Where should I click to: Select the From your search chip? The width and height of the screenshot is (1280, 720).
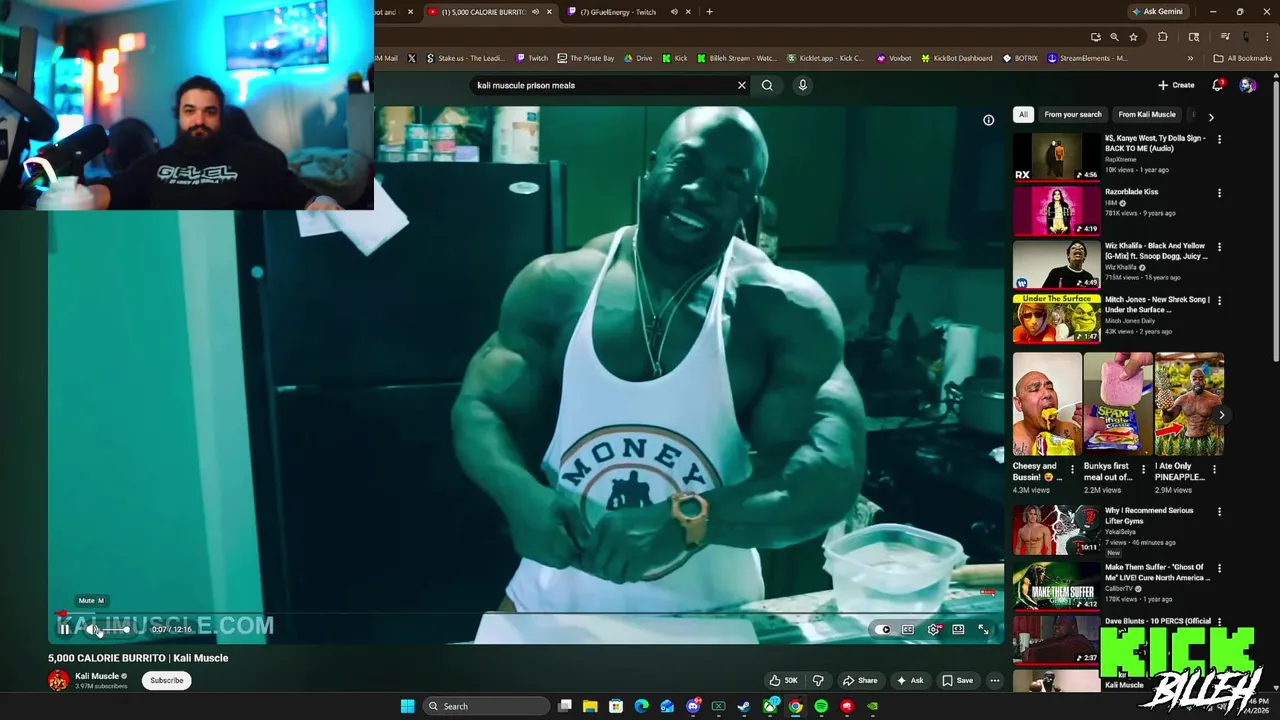(1073, 114)
